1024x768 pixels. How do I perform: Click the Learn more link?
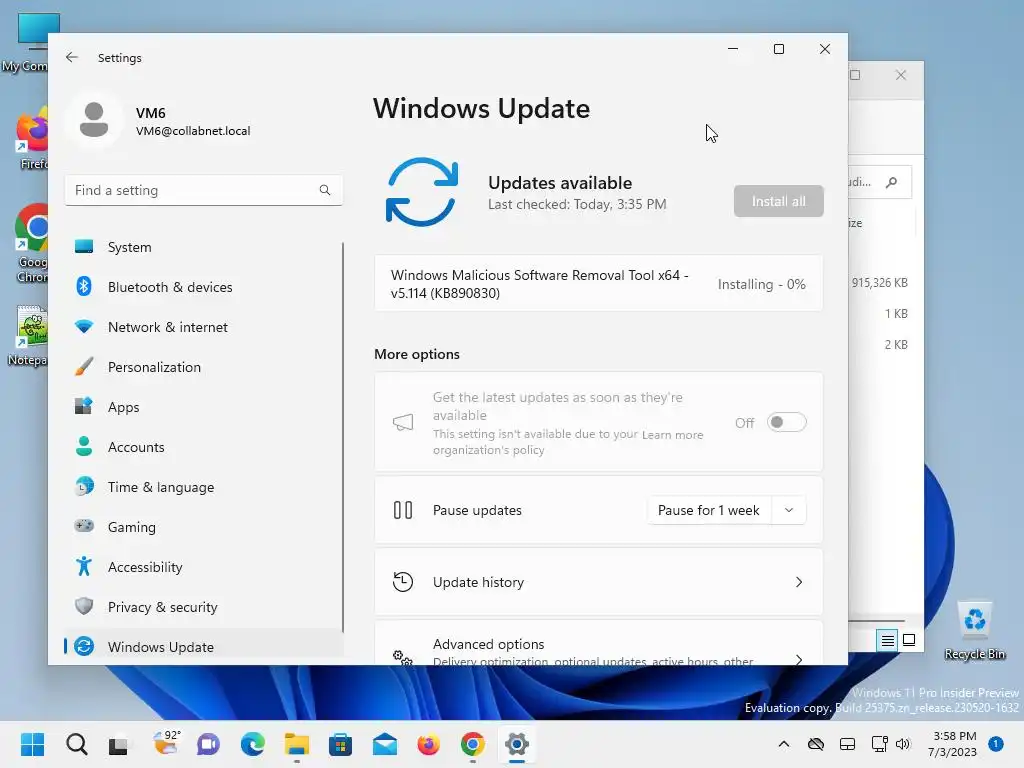[x=672, y=435]
